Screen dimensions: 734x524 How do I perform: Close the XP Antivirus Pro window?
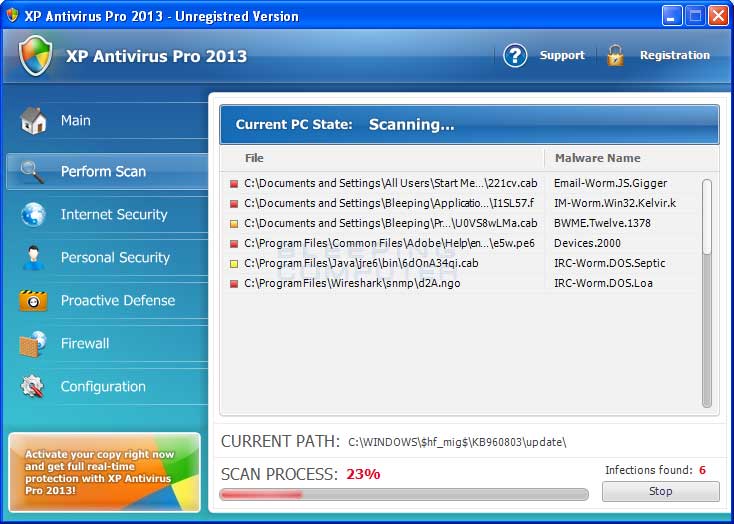(x=718, y=16)
